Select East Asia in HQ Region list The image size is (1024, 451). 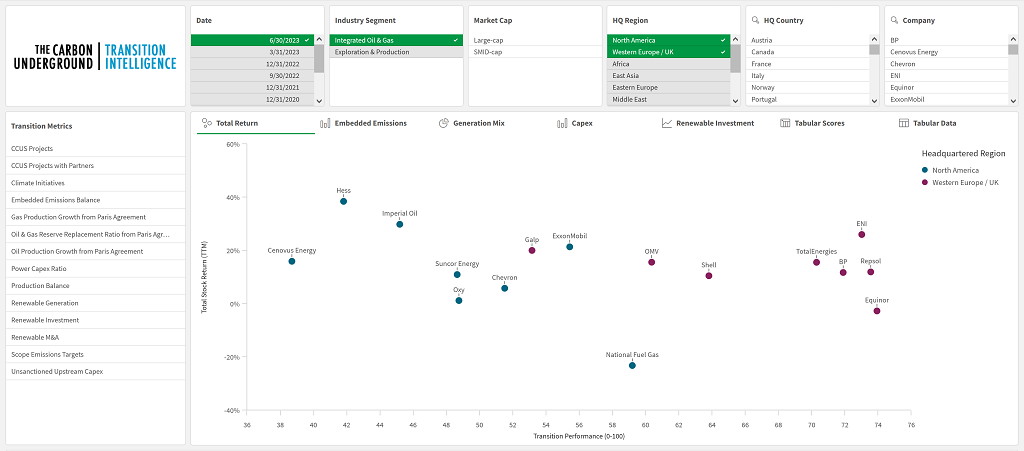pyautogui.click(x=669, y=76)
